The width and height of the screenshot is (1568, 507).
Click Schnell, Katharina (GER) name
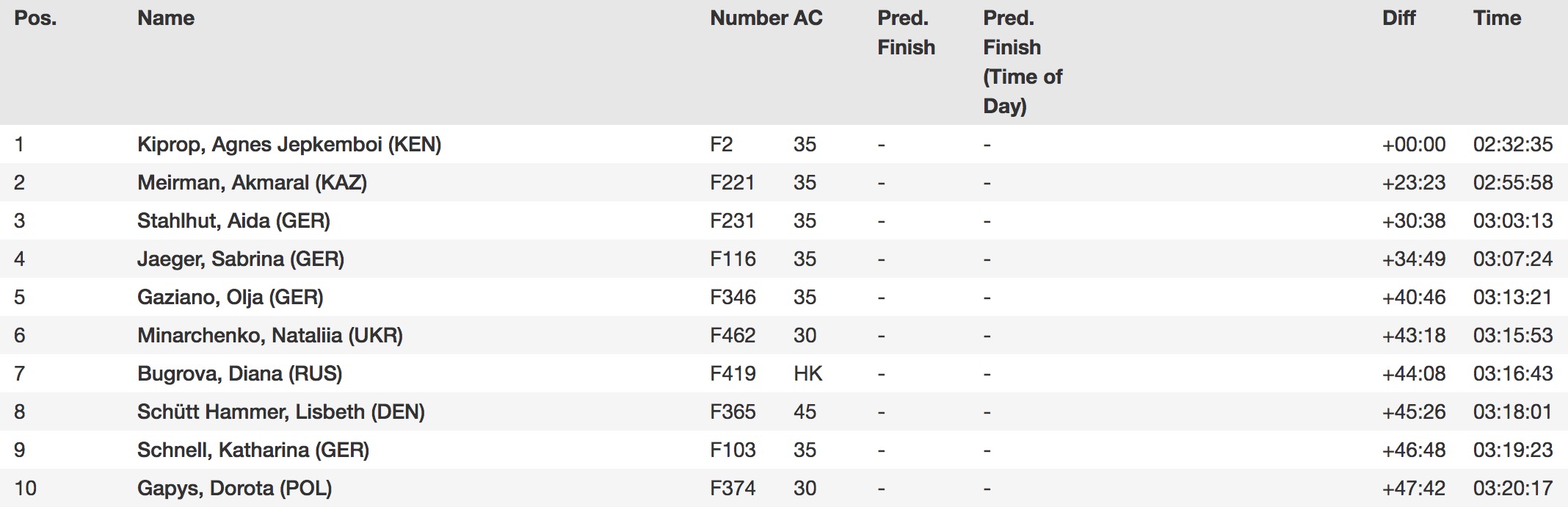point(253,450)
